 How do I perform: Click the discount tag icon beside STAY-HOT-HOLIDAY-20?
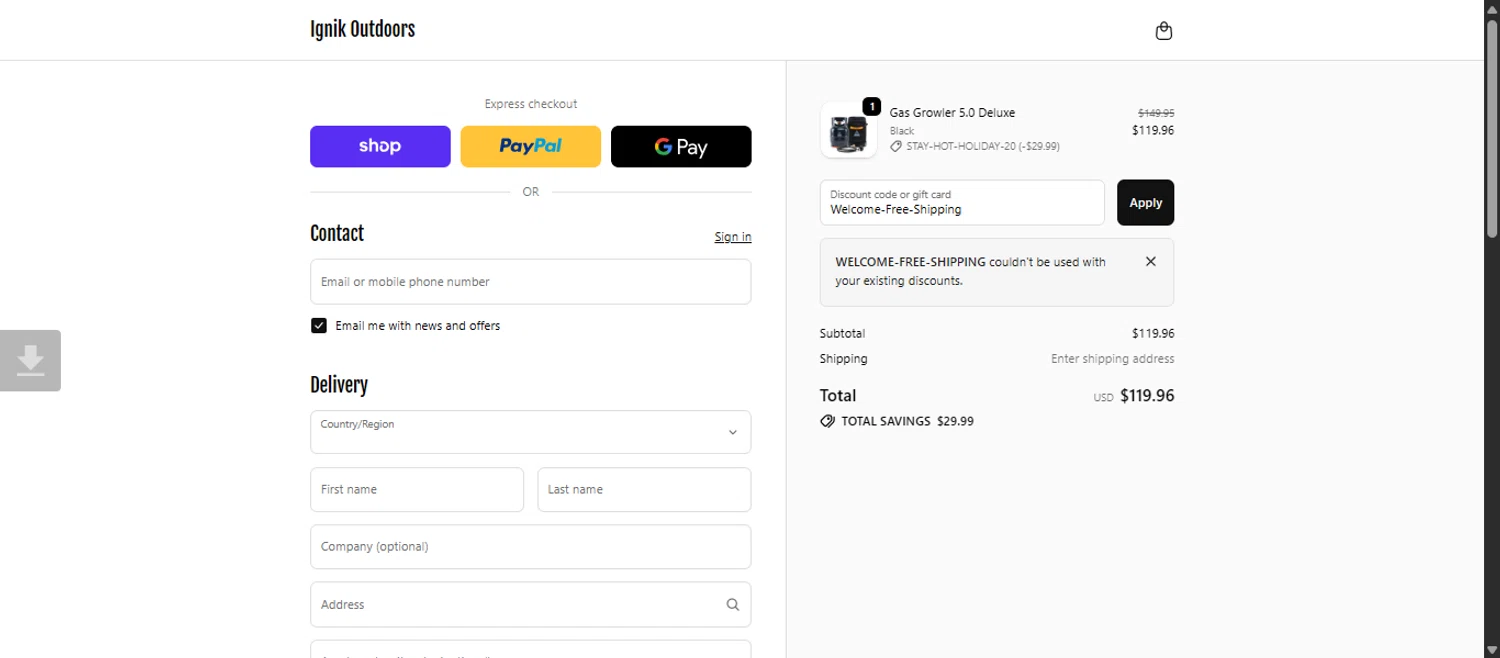896,146
